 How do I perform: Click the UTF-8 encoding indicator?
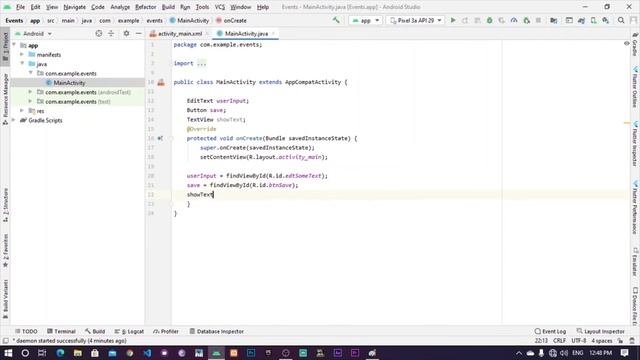tap(578, 340)
